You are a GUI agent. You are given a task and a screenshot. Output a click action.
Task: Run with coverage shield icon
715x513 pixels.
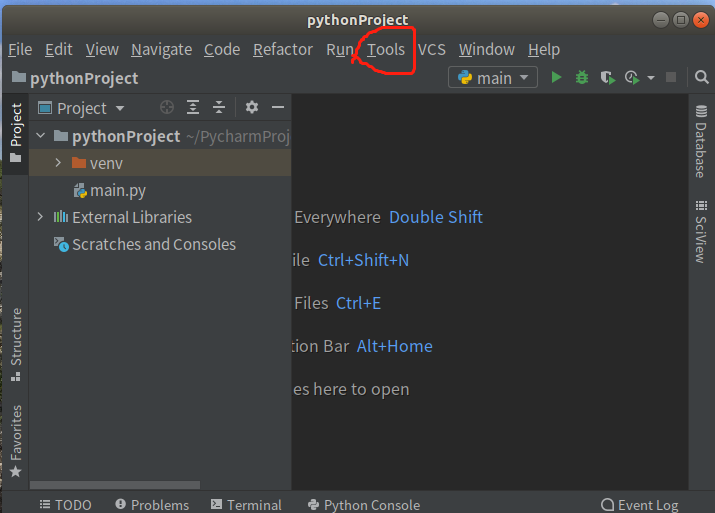click(x=607, y=78)
